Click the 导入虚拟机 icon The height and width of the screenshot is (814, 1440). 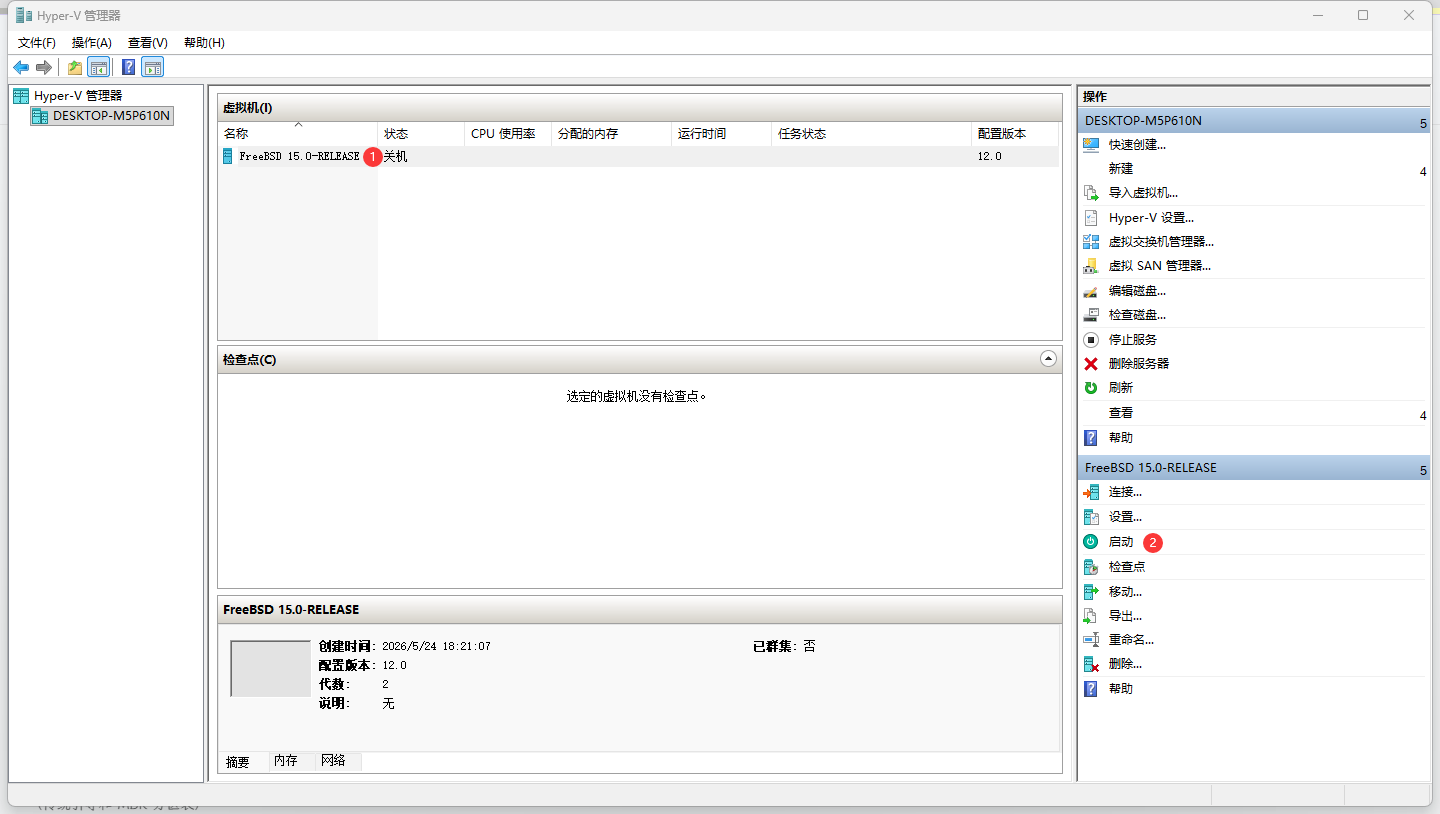1091,193
